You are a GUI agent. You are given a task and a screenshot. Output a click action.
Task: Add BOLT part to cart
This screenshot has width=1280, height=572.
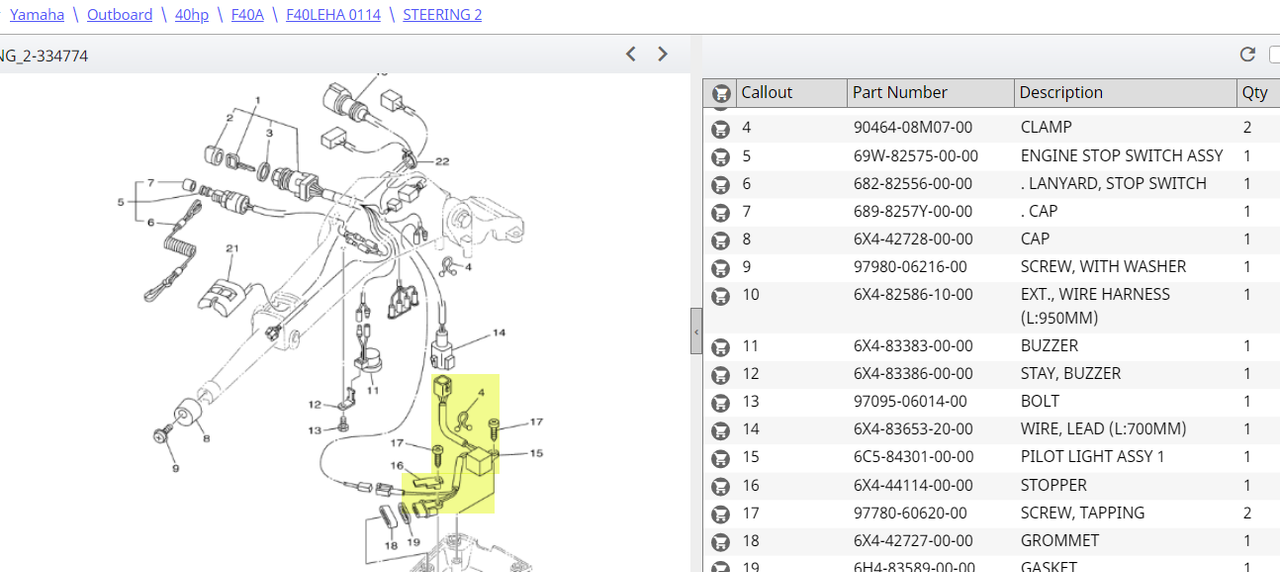point(720,402)
